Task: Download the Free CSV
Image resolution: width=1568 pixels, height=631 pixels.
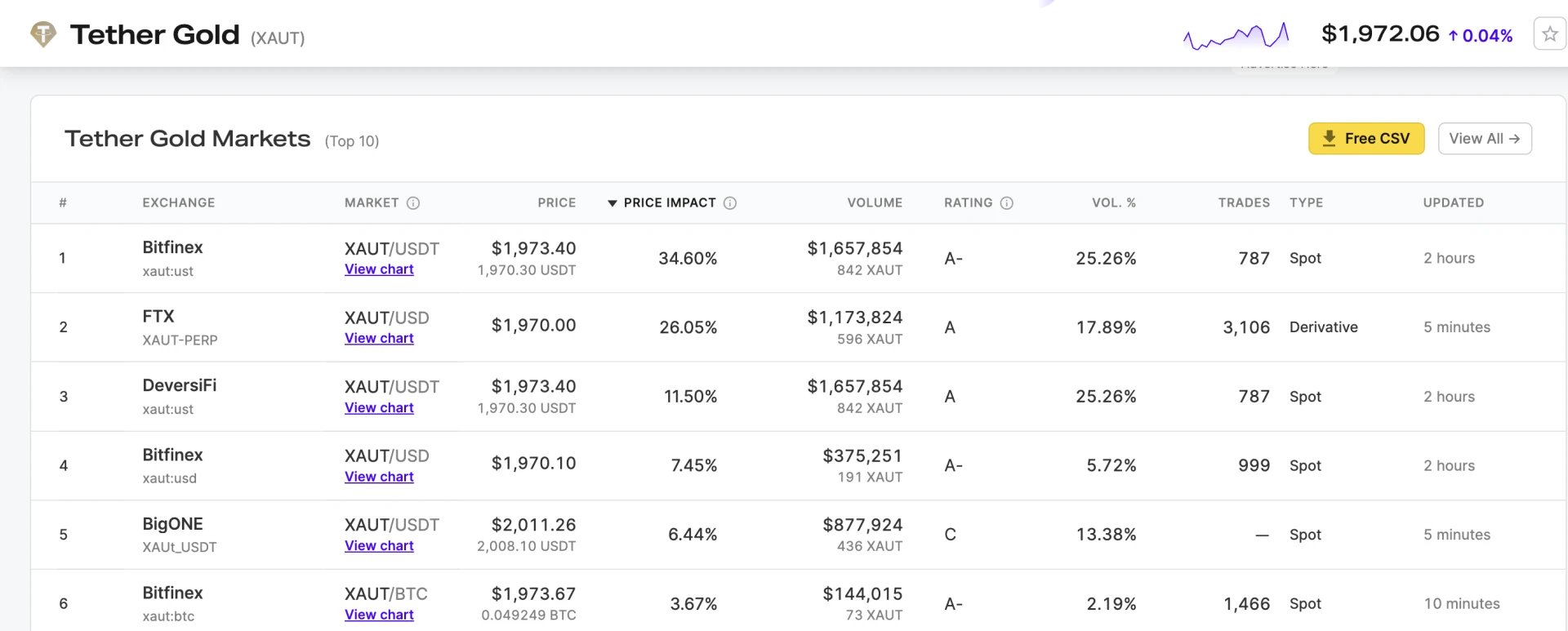Action: (x=1366, y=139)
